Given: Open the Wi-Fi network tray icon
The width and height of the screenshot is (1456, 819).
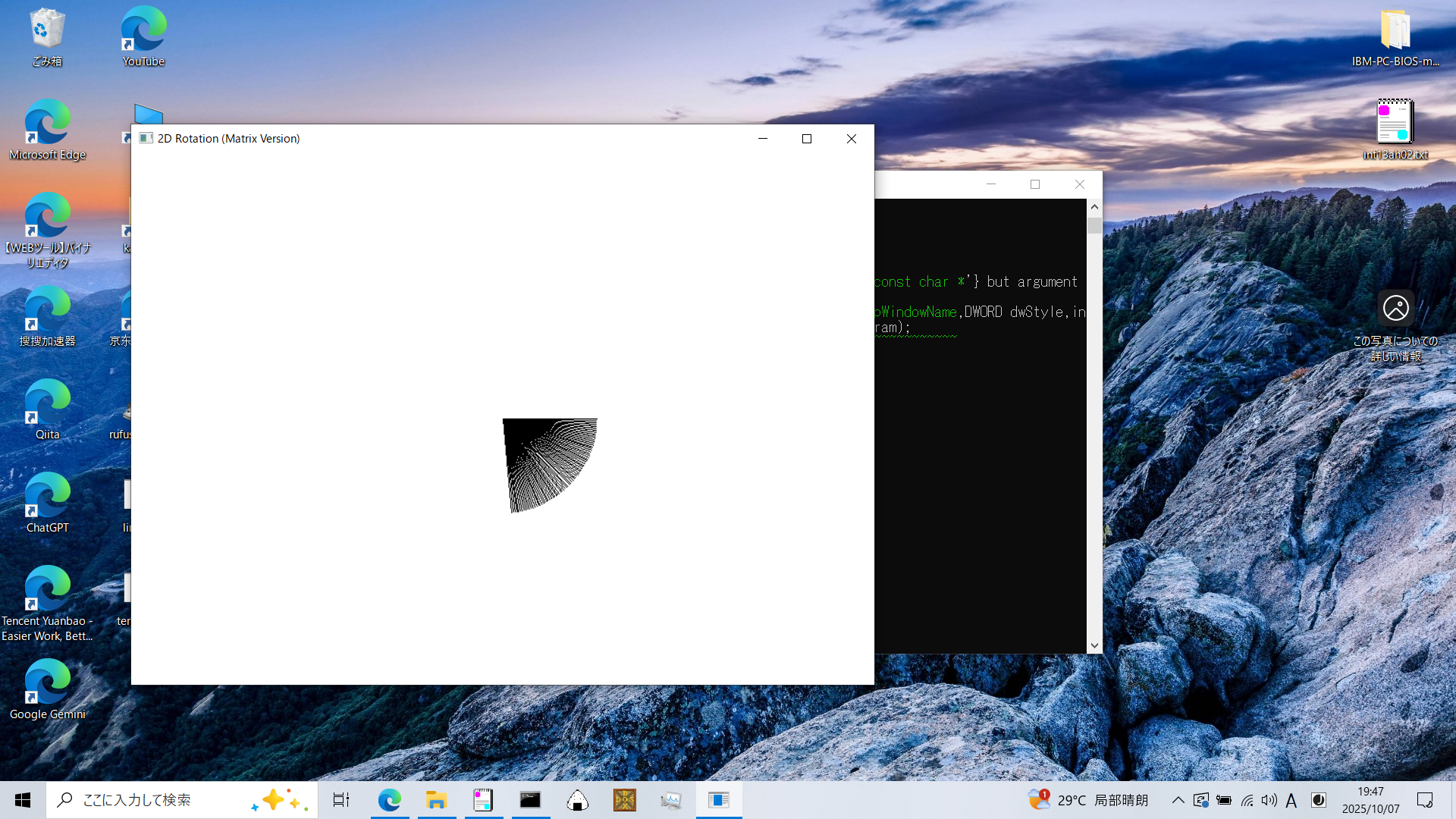Looking at the screenshot, I should (1247, 801).
